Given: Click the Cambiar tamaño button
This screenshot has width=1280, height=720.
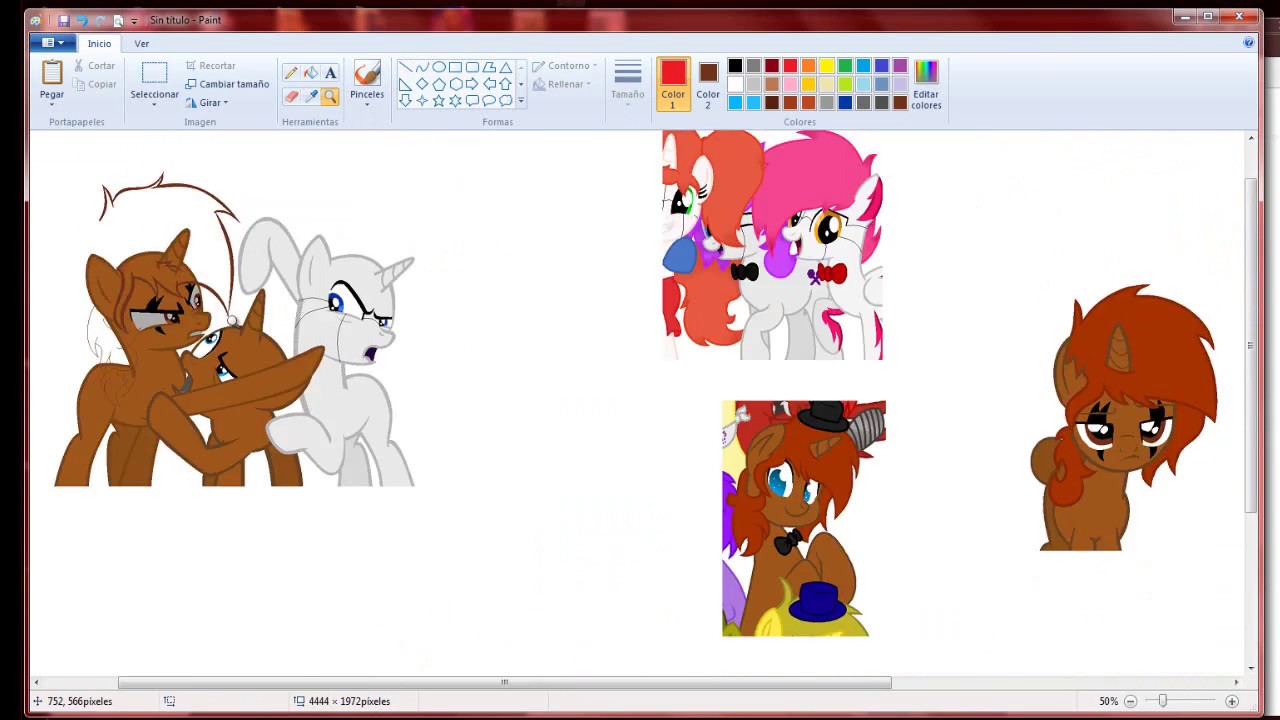Looking at the screenshot, I should tap(227, 84).
